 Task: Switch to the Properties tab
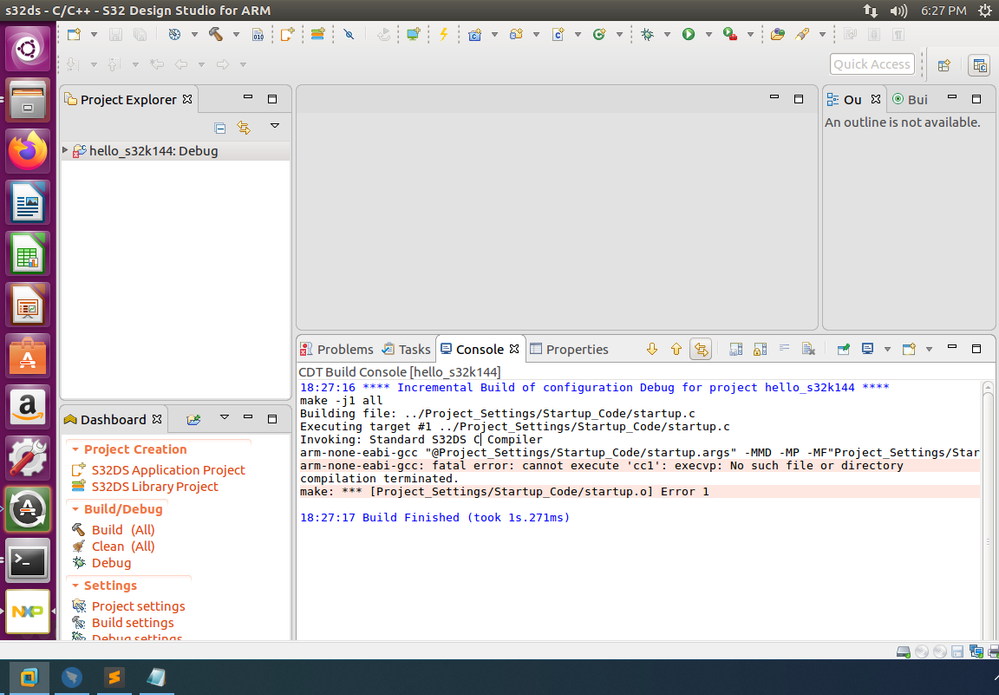point(569,349)
